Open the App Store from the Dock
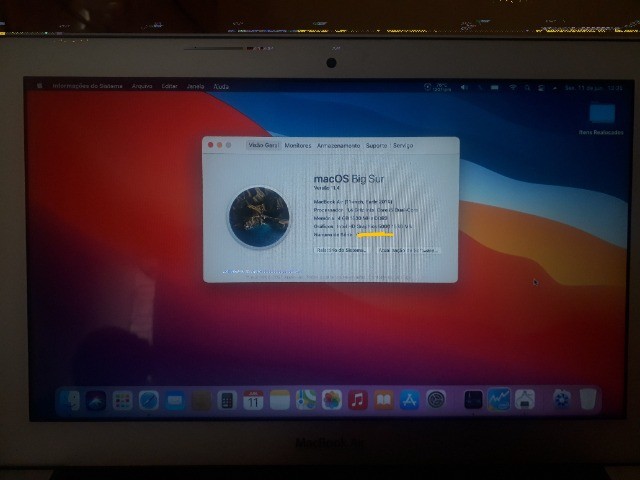This screenshot has width=640, height=480. [410, 400]
